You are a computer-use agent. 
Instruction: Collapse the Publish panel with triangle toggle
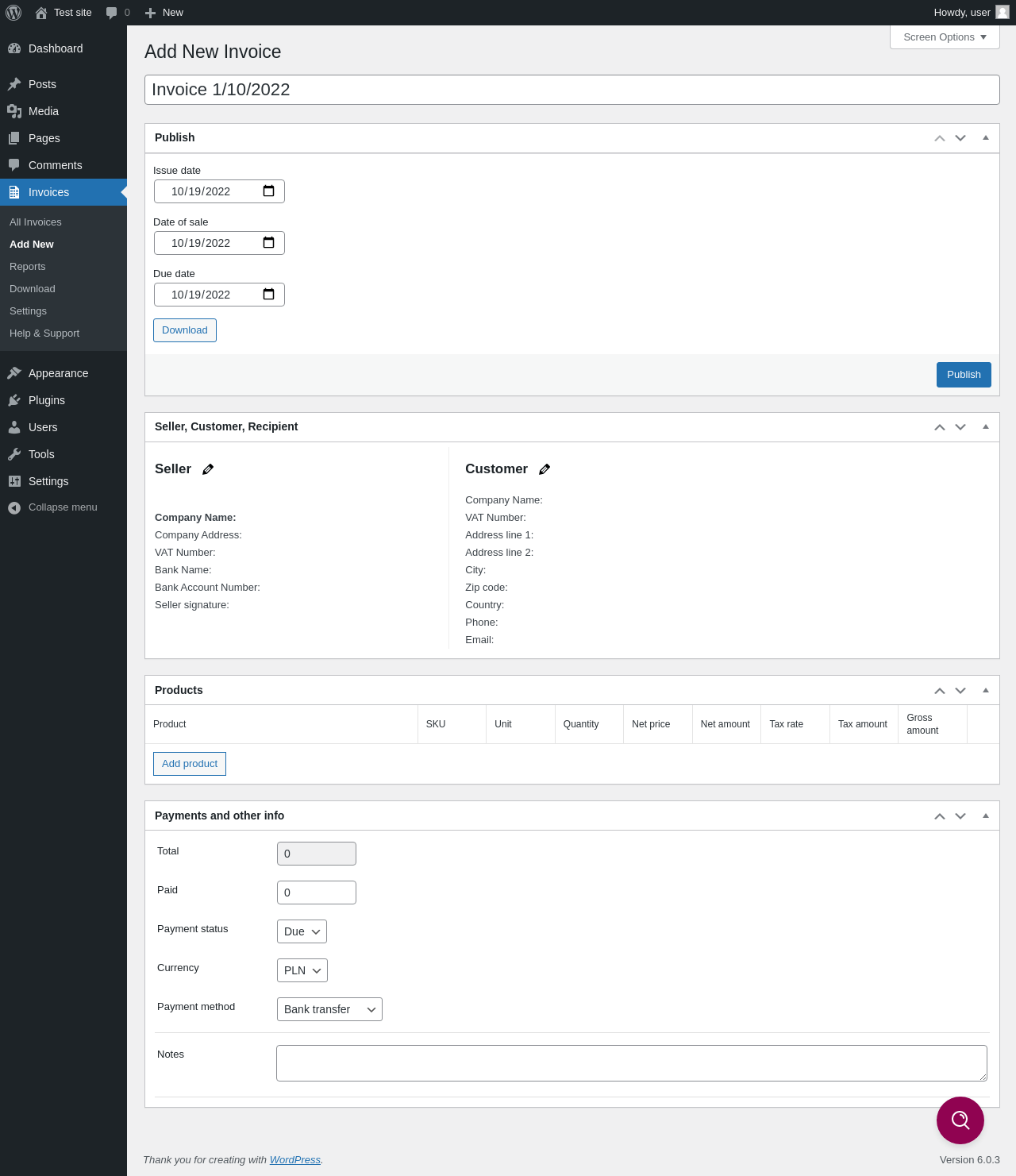coord(986,138)
